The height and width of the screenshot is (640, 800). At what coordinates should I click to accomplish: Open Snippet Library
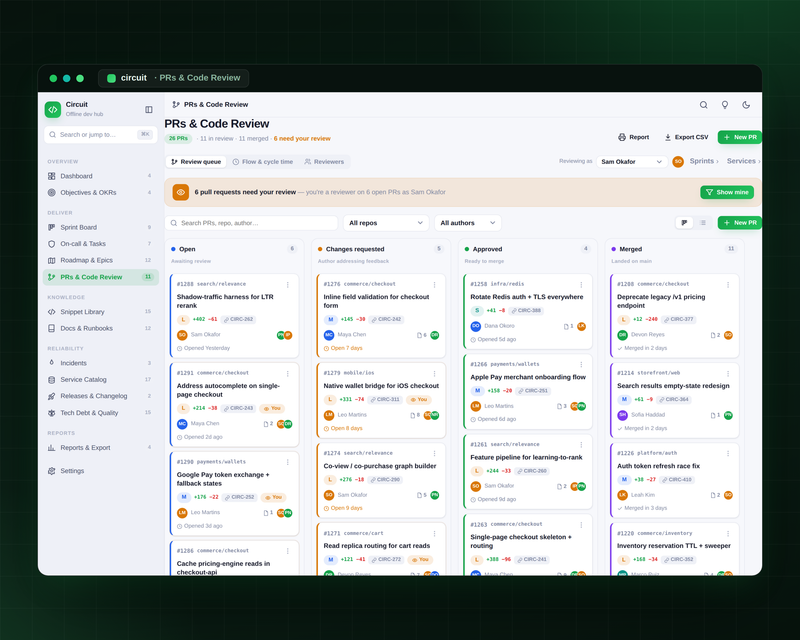pyautogui.click(x=101, y=312)
